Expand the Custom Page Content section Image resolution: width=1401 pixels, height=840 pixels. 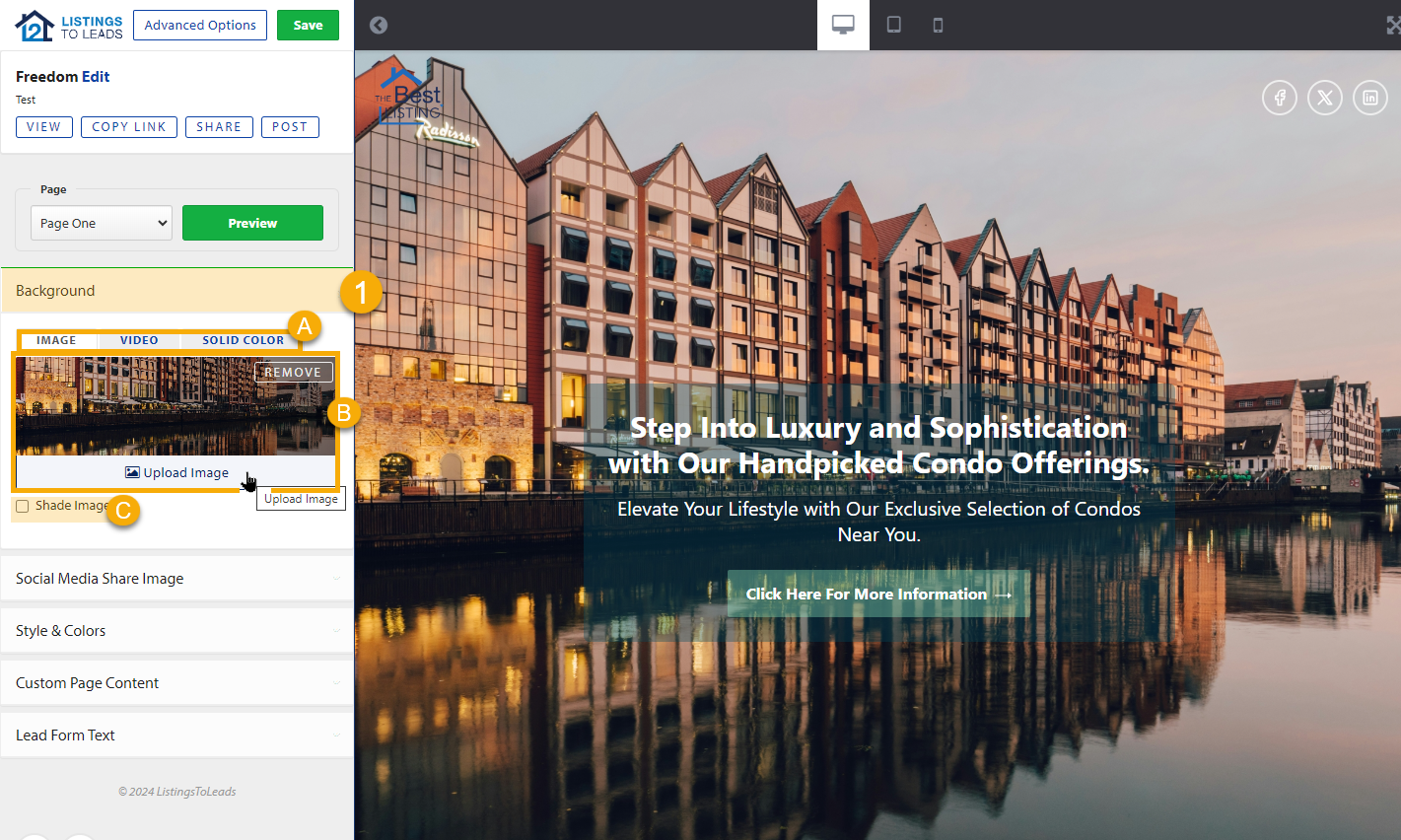click(x=176, y=683)
